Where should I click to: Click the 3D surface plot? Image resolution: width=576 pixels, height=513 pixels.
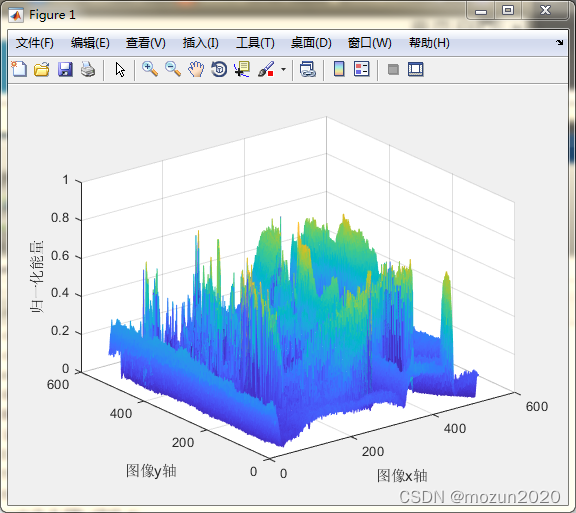(294, 331)
